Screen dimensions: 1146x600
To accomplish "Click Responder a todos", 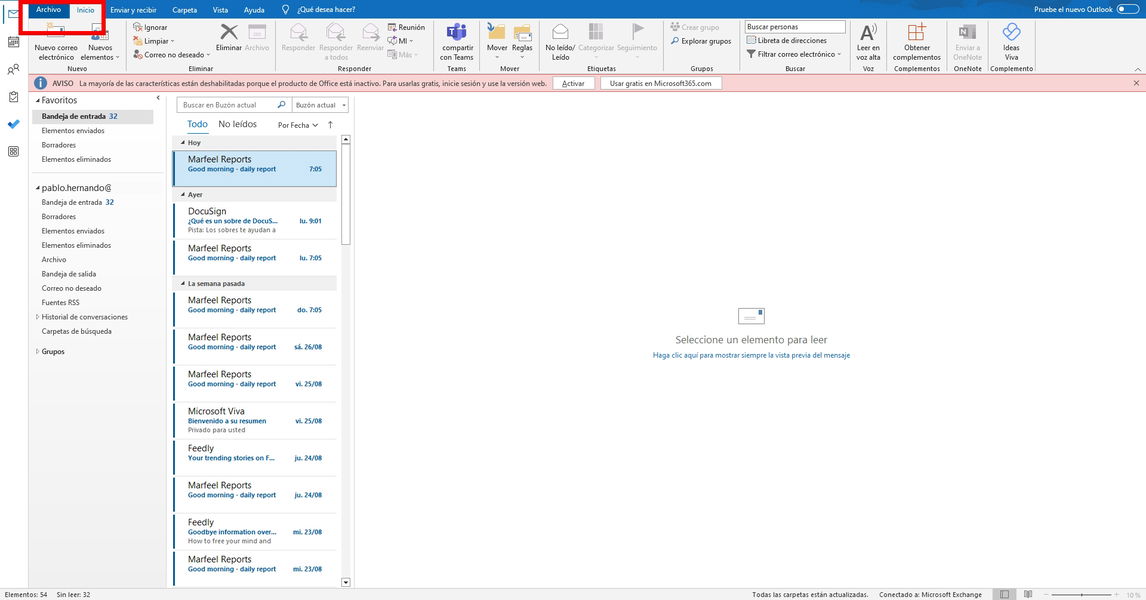I will [335, 42].
